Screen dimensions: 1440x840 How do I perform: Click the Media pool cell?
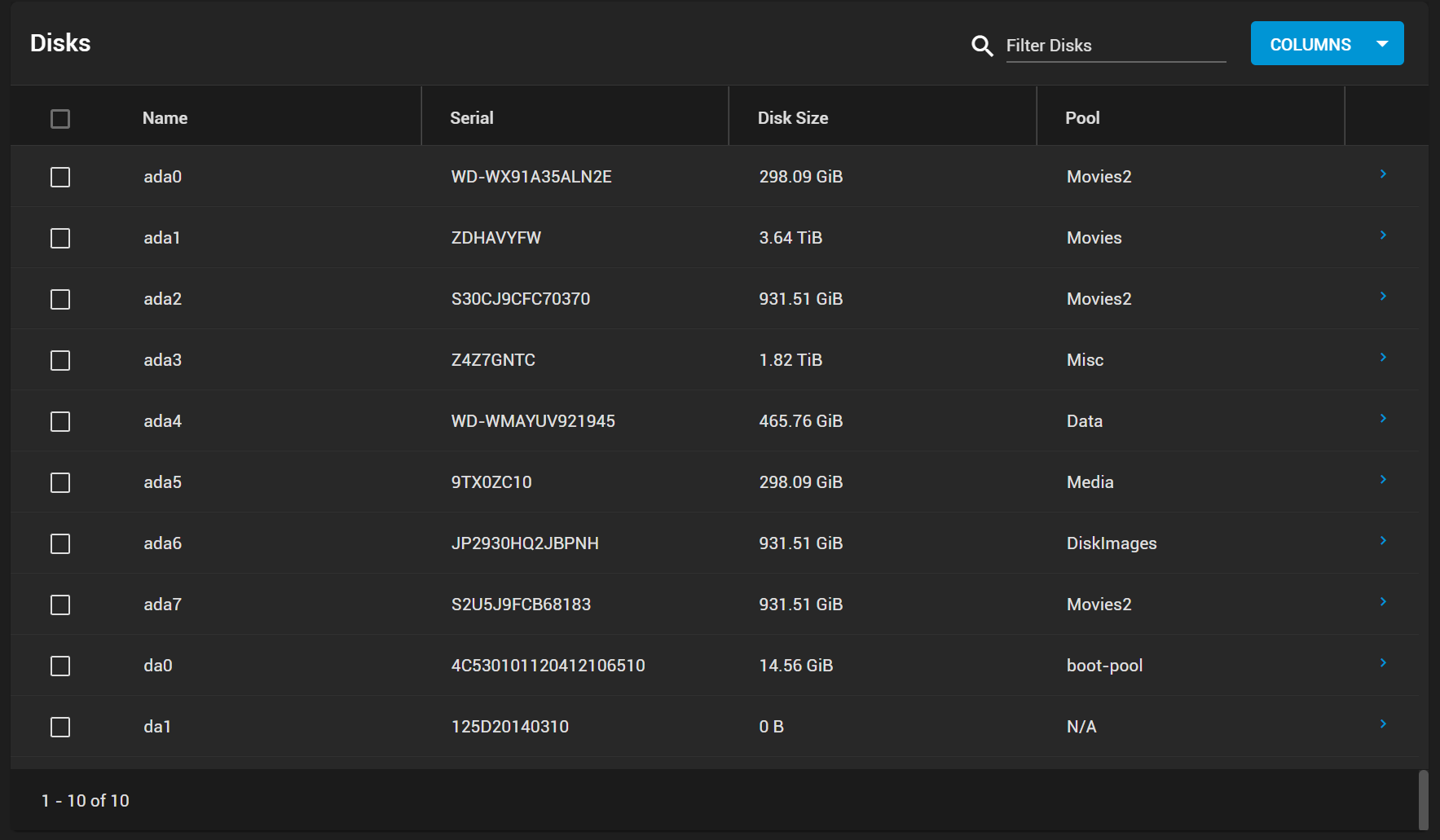click(1090, 482)
